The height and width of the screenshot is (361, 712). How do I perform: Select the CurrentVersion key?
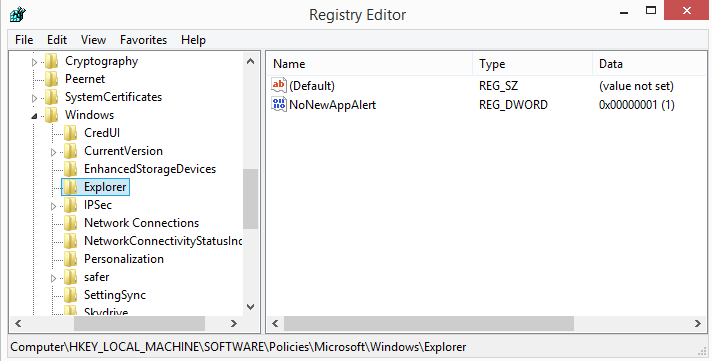(x=124, y=151)
